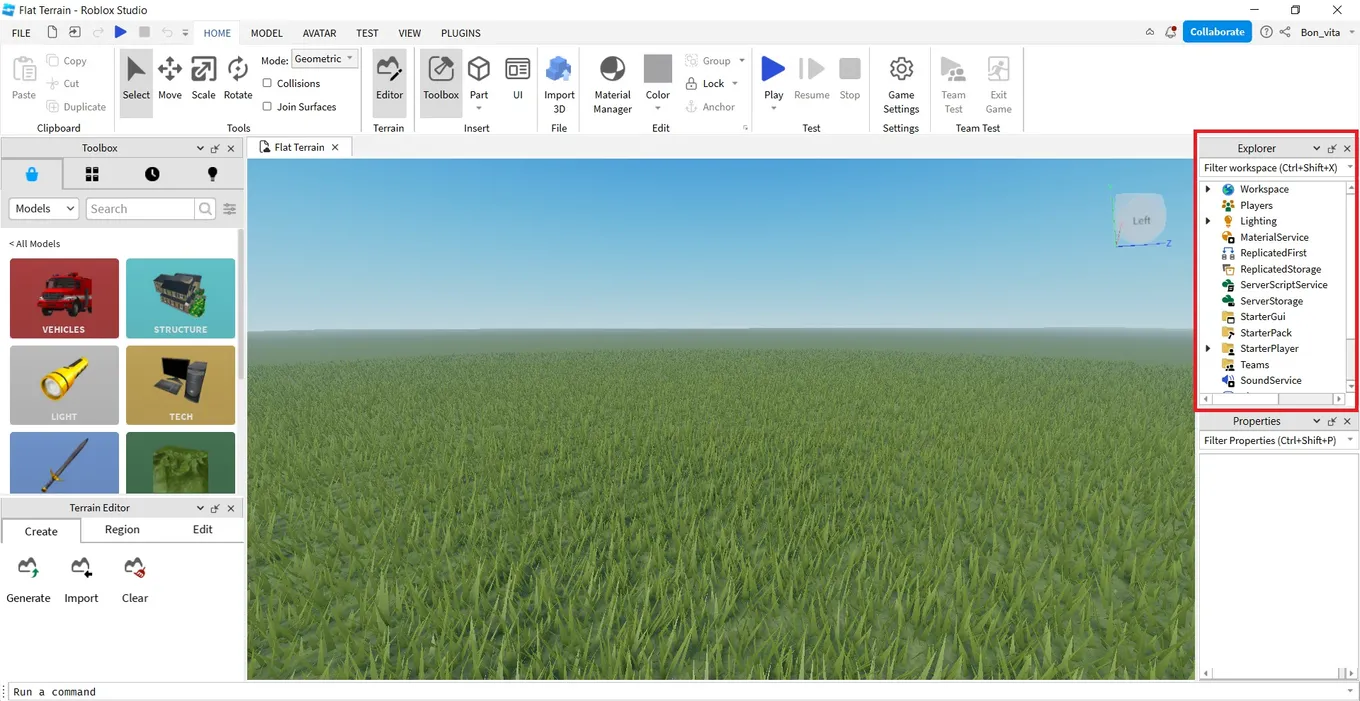This screenshot has width=1360, height=701.
Task: Open Game Settings gear
Action: (x=901, y=85)
